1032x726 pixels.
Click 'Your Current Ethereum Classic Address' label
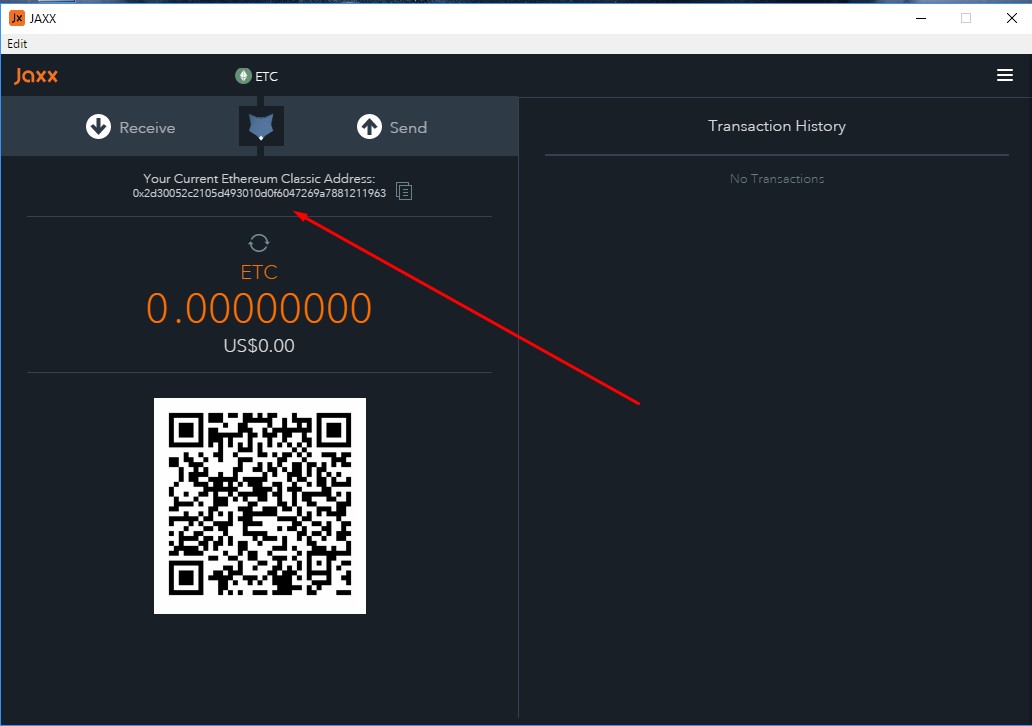coord(259,178)
